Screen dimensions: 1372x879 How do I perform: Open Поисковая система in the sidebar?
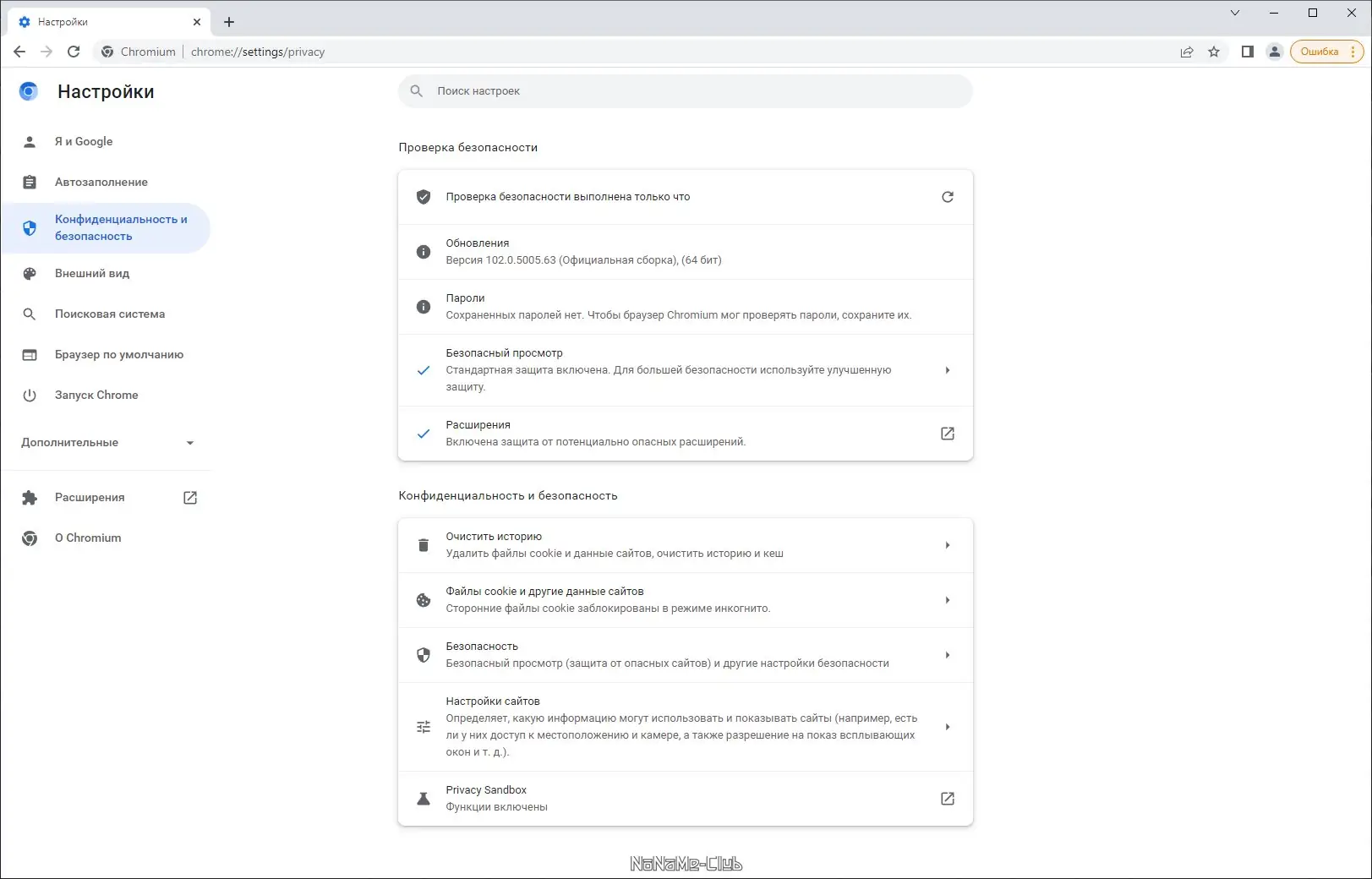click(110, 314)
